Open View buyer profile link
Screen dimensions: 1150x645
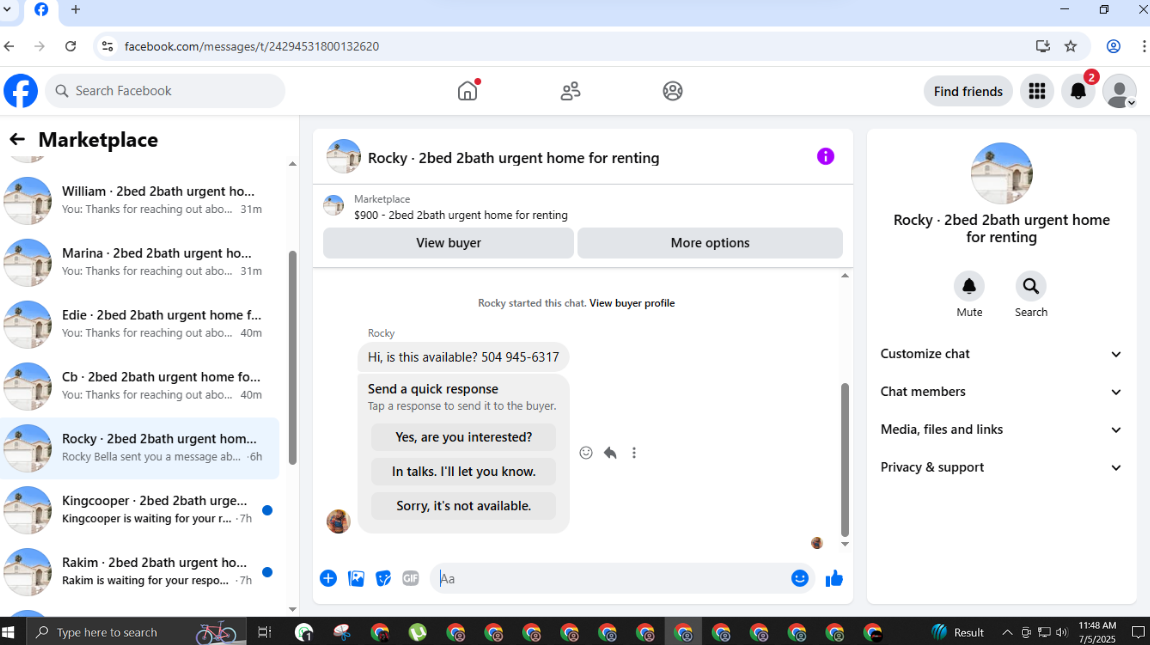pyautogui.click(x=632, y=303)
